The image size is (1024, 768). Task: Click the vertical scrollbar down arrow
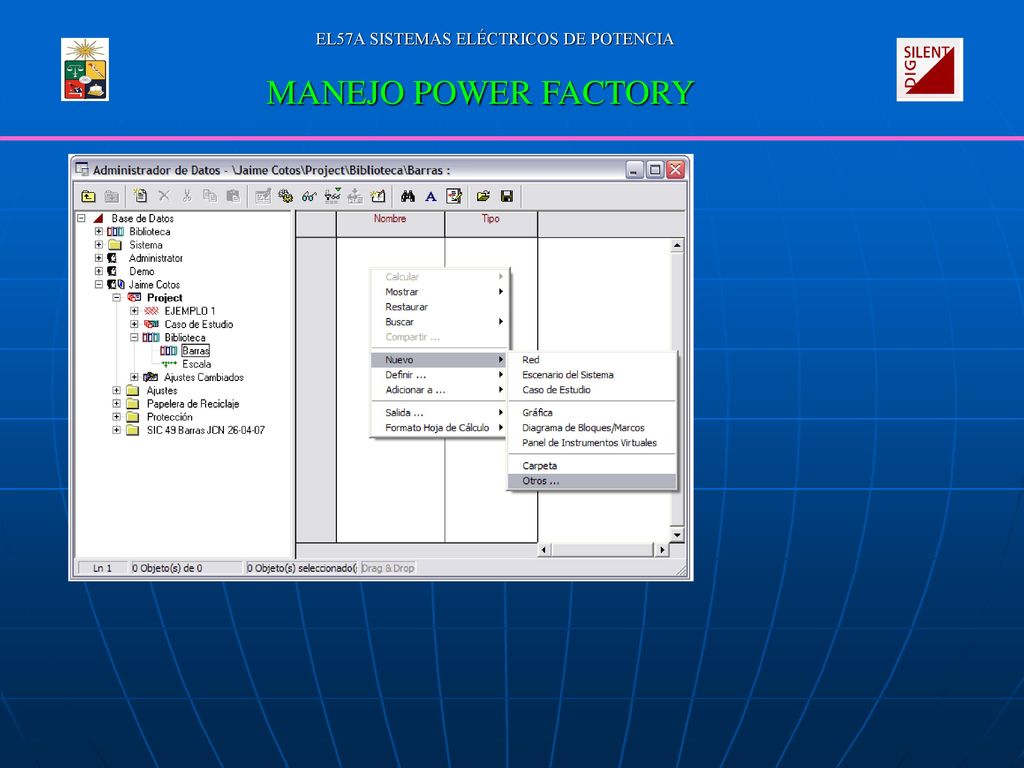pyautogui.click(x=677, y=535)
